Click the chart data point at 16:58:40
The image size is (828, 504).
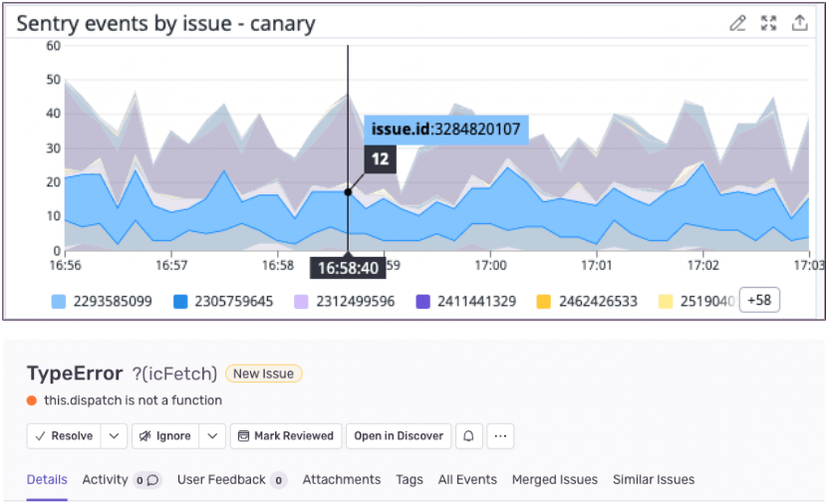pos(348,192)
